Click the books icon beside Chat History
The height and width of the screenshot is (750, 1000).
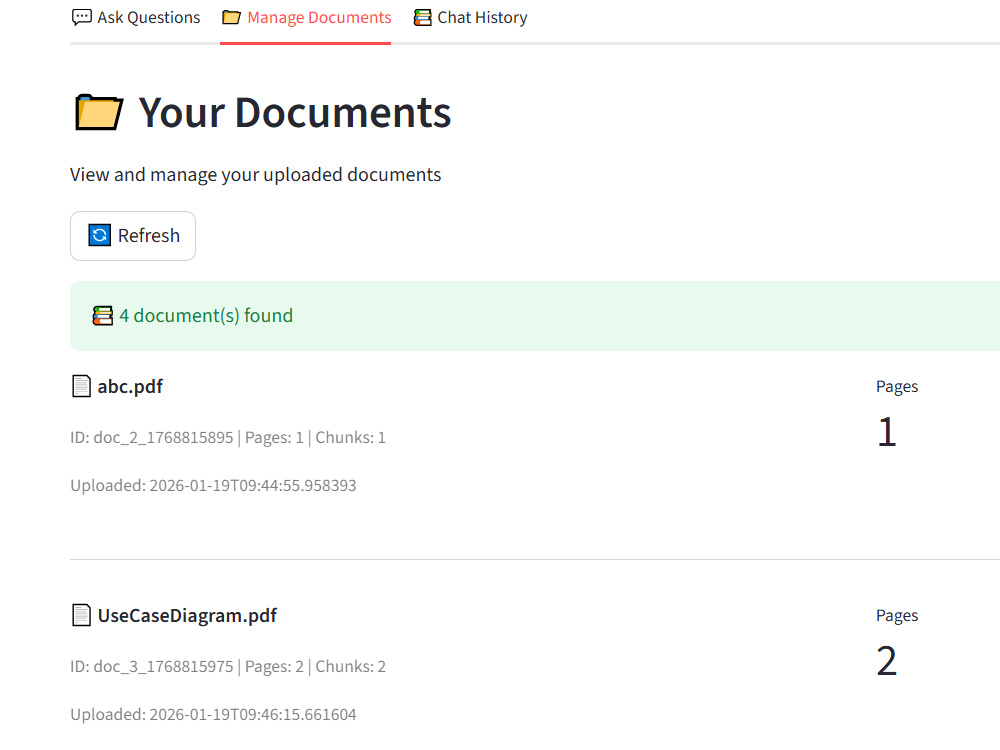422,17
